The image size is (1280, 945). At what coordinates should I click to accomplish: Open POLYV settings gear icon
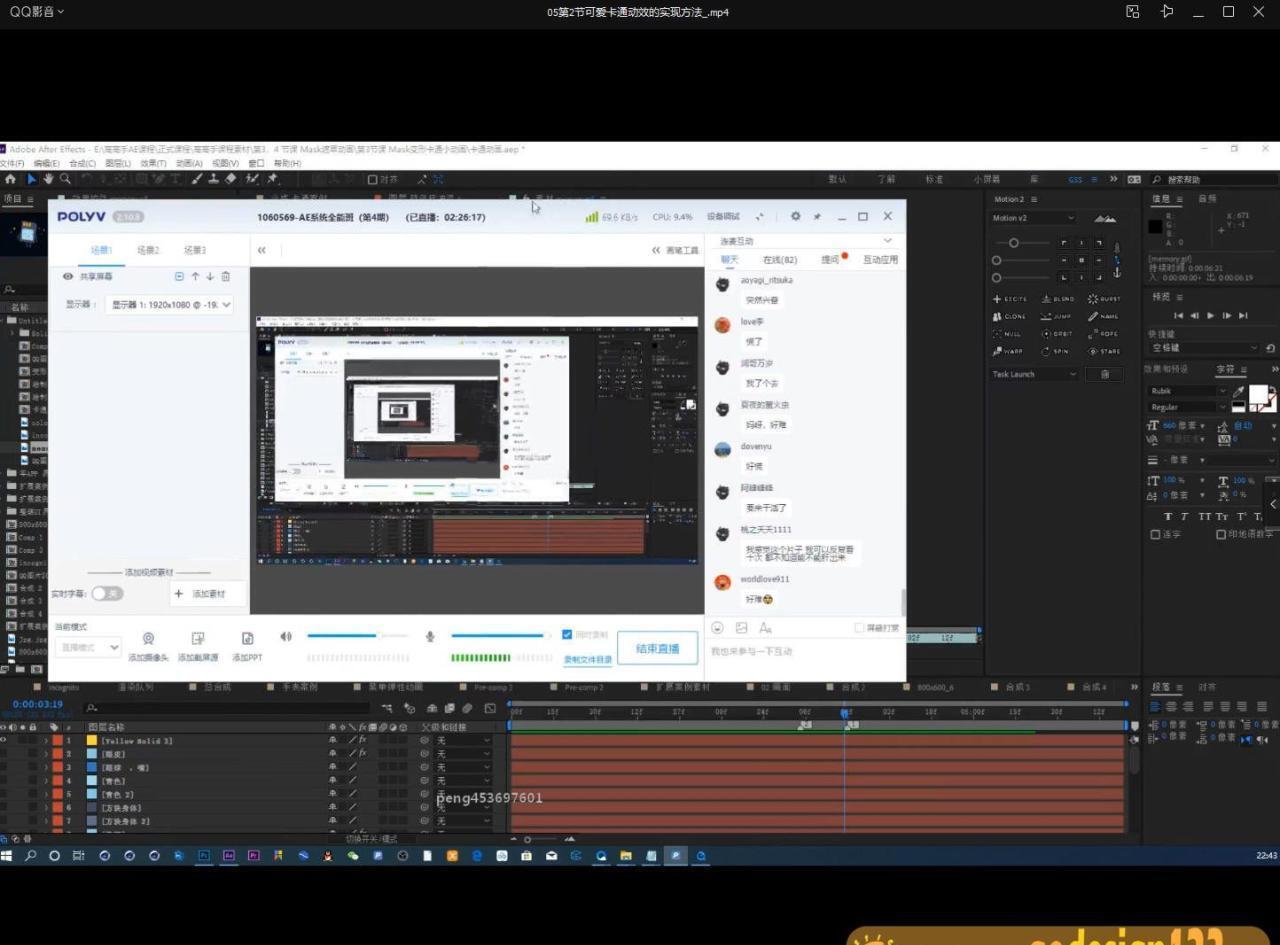[x=795, y=216]
